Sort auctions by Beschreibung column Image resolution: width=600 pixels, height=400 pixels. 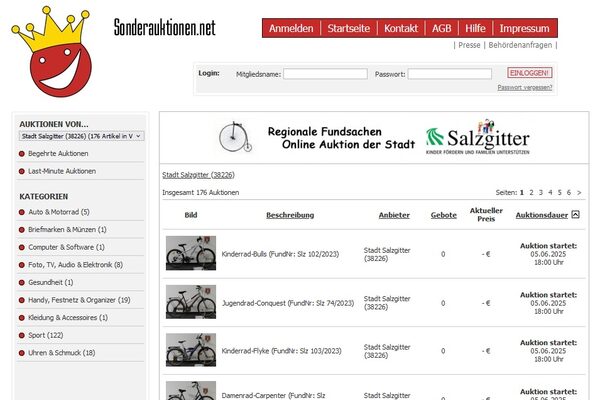point(290,215)
